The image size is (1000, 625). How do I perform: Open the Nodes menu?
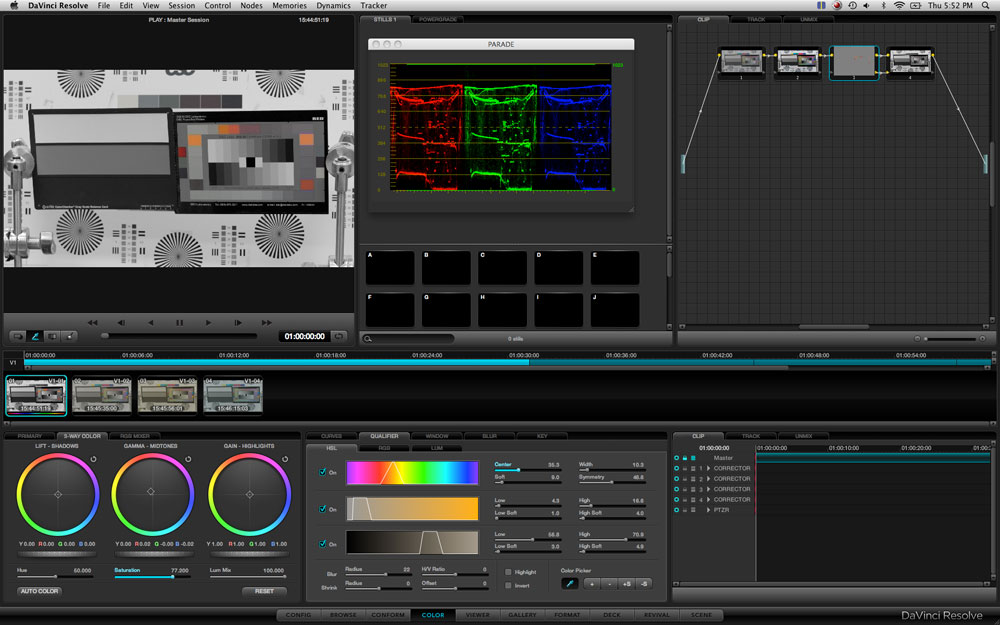click(x=251, y=6)
